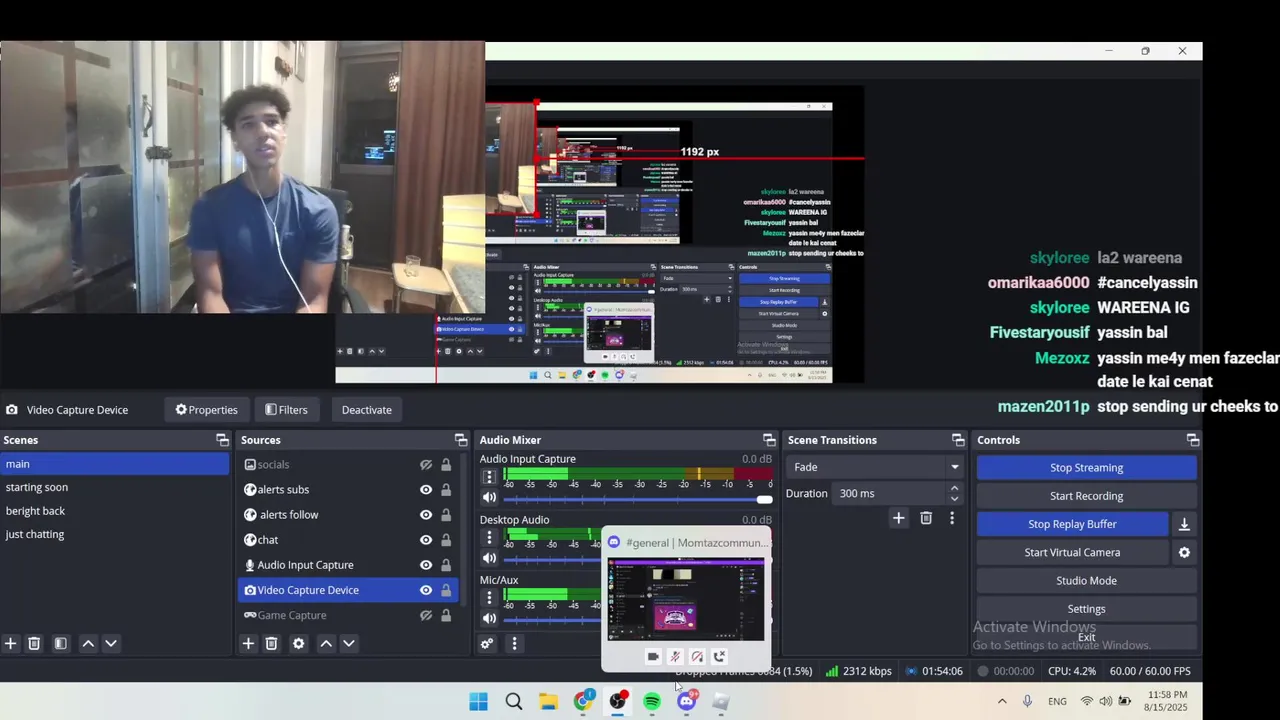Click Start Recording
The height and width of the screenshot is (720, 1280).
tap(1086, 496)
